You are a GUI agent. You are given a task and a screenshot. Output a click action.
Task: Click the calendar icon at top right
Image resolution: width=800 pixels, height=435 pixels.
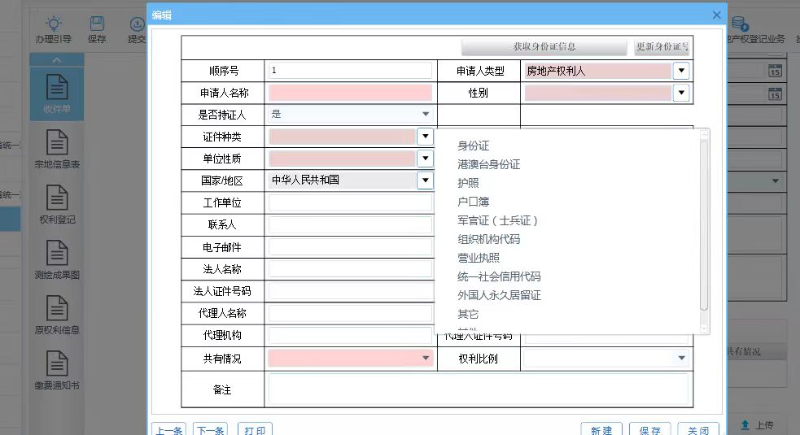[x=774, y=70]
